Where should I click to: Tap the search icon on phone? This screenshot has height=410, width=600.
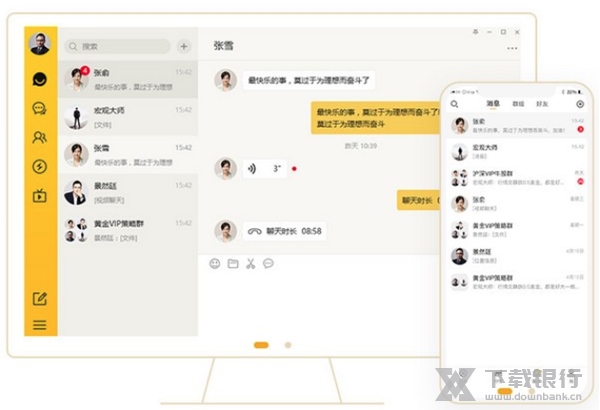coord(455,104)
